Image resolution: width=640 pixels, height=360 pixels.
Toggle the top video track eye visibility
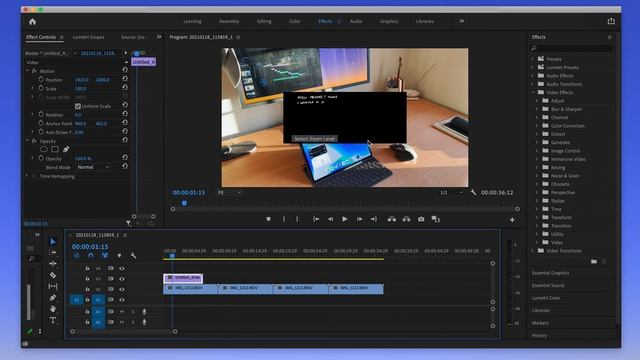(122, 269)
